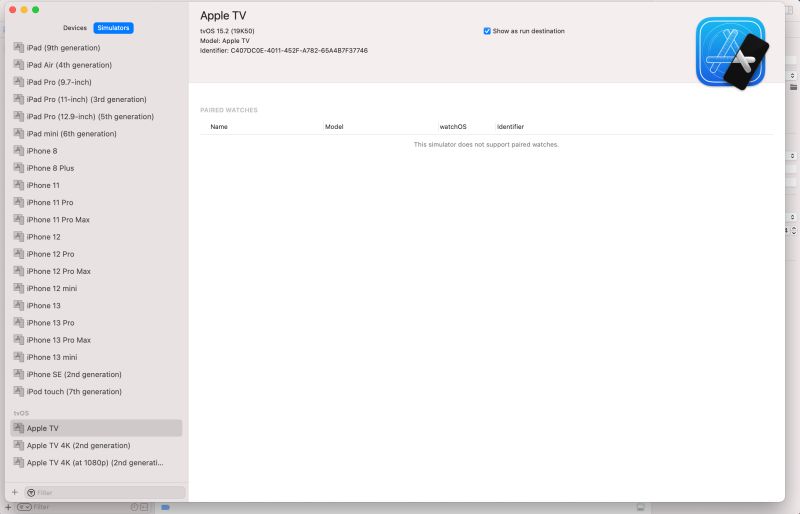Click the Model column header
800x514 pixels.
pyautogui.click(x=334, y=127)
